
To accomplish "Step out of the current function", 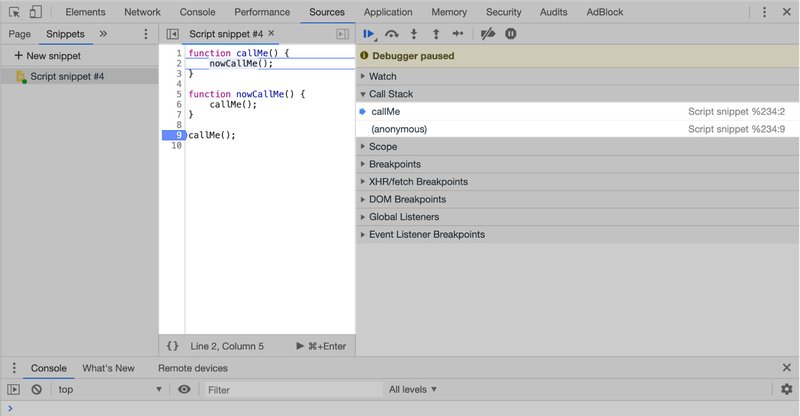I will (x=436, y=34).
